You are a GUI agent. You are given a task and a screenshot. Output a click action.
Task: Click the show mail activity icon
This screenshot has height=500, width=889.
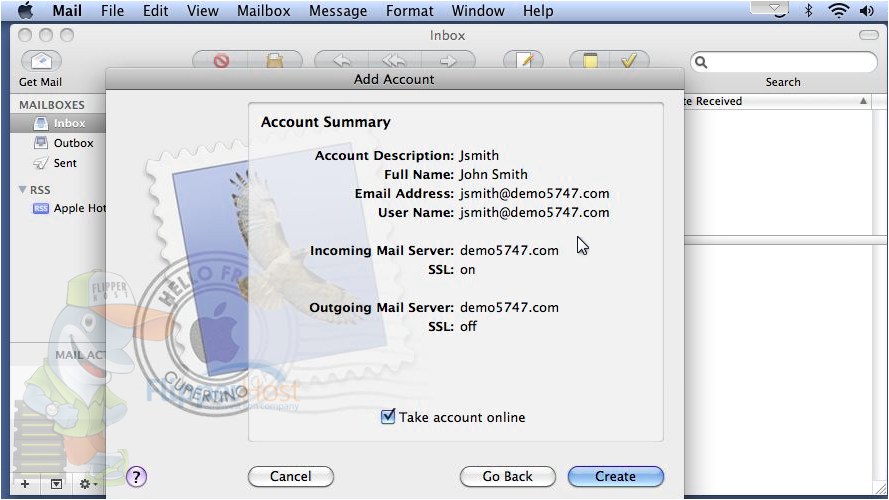point(56,484)
